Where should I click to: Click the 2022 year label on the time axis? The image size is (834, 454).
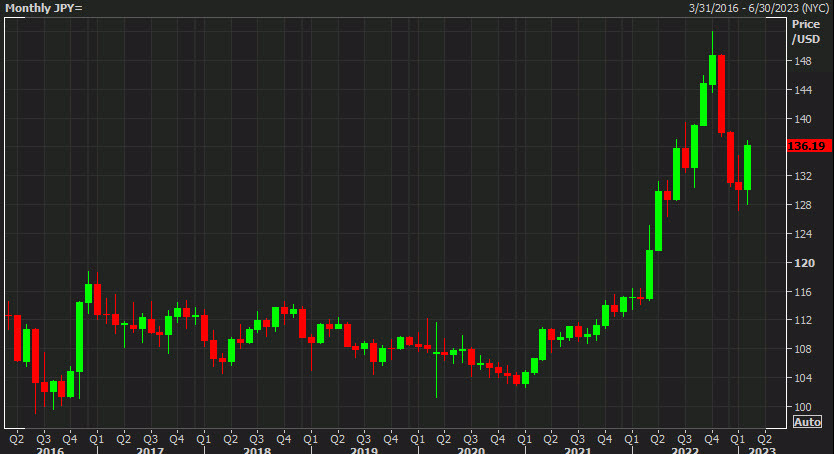point(685,450)
